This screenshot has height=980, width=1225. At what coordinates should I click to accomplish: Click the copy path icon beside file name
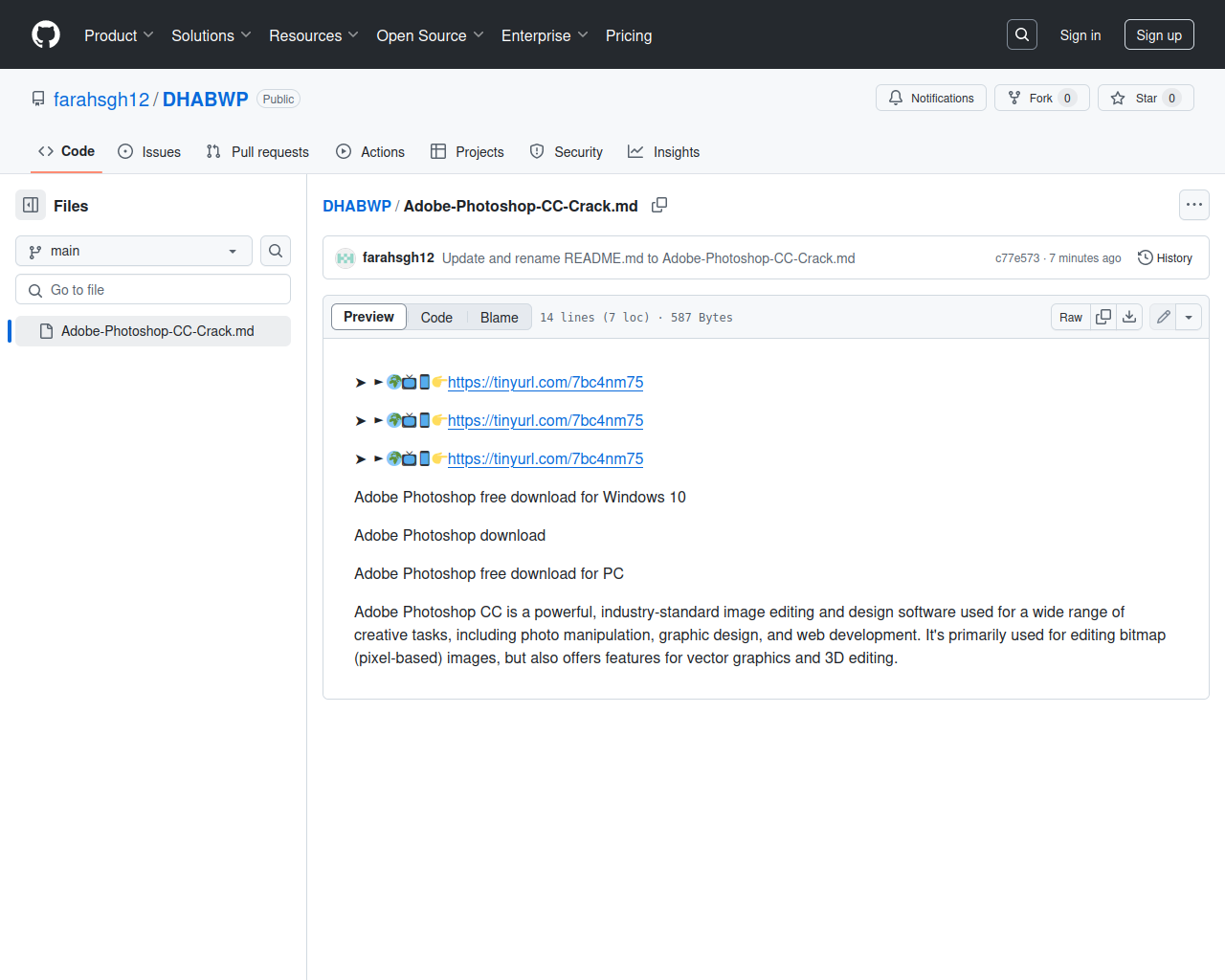[x=659, y=206]
